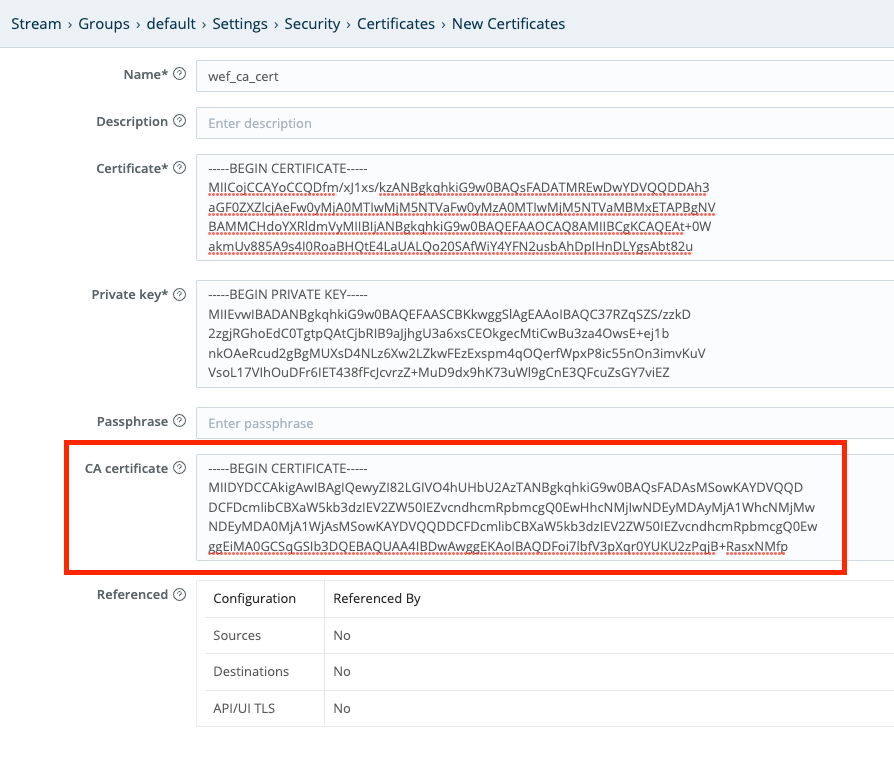Click inside the Passphrase field
Viewport: 894px width, 783px height.
click(x=450, y=421)
